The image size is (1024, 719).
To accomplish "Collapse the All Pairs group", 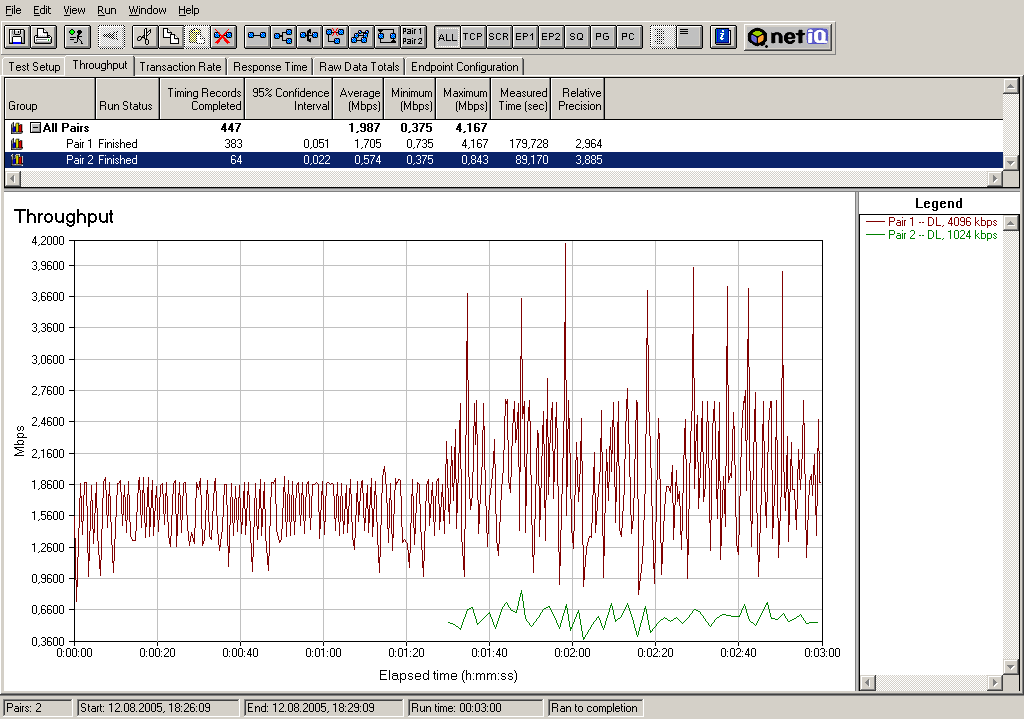I will click(x=35, y=128).
